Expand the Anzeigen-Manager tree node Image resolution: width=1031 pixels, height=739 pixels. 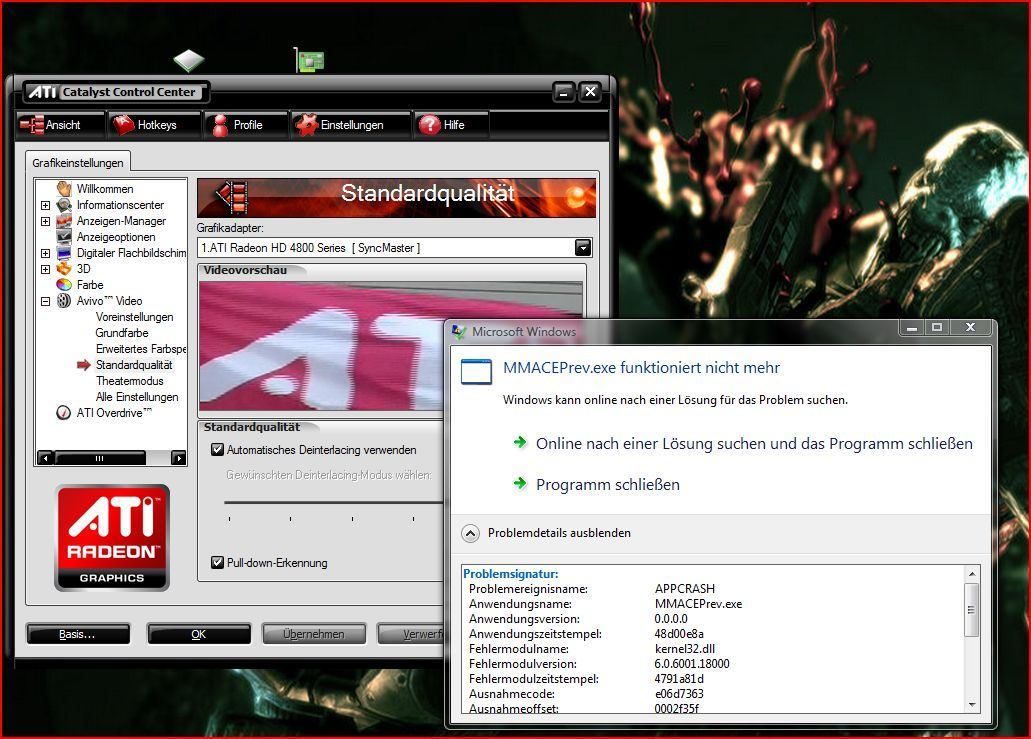45,221
